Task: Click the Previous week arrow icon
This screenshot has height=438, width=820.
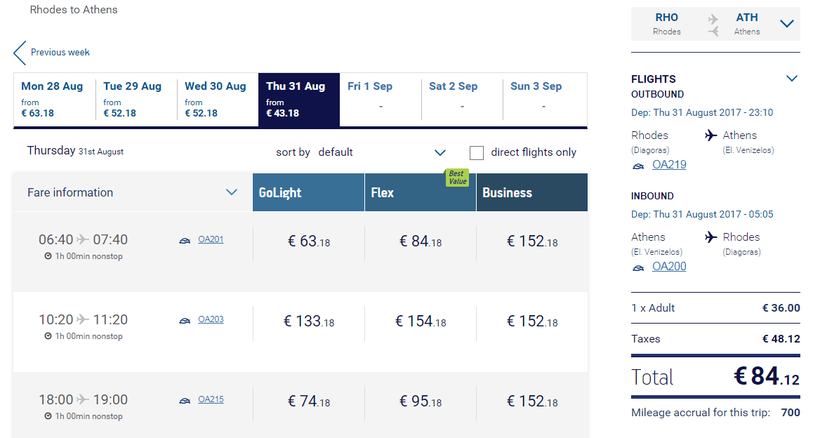Action: point(20,53)
